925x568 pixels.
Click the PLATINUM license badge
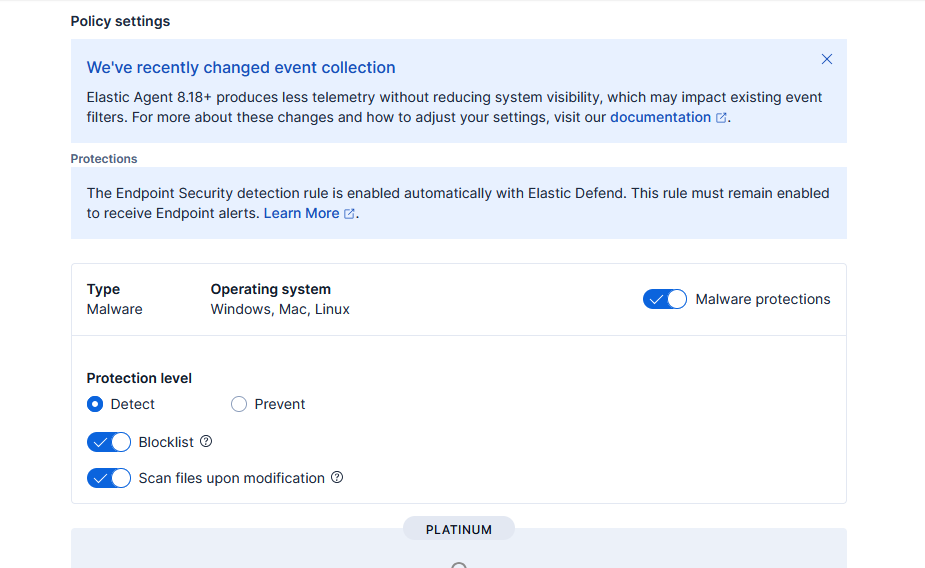pyautogui.click(x=459, y=529)
